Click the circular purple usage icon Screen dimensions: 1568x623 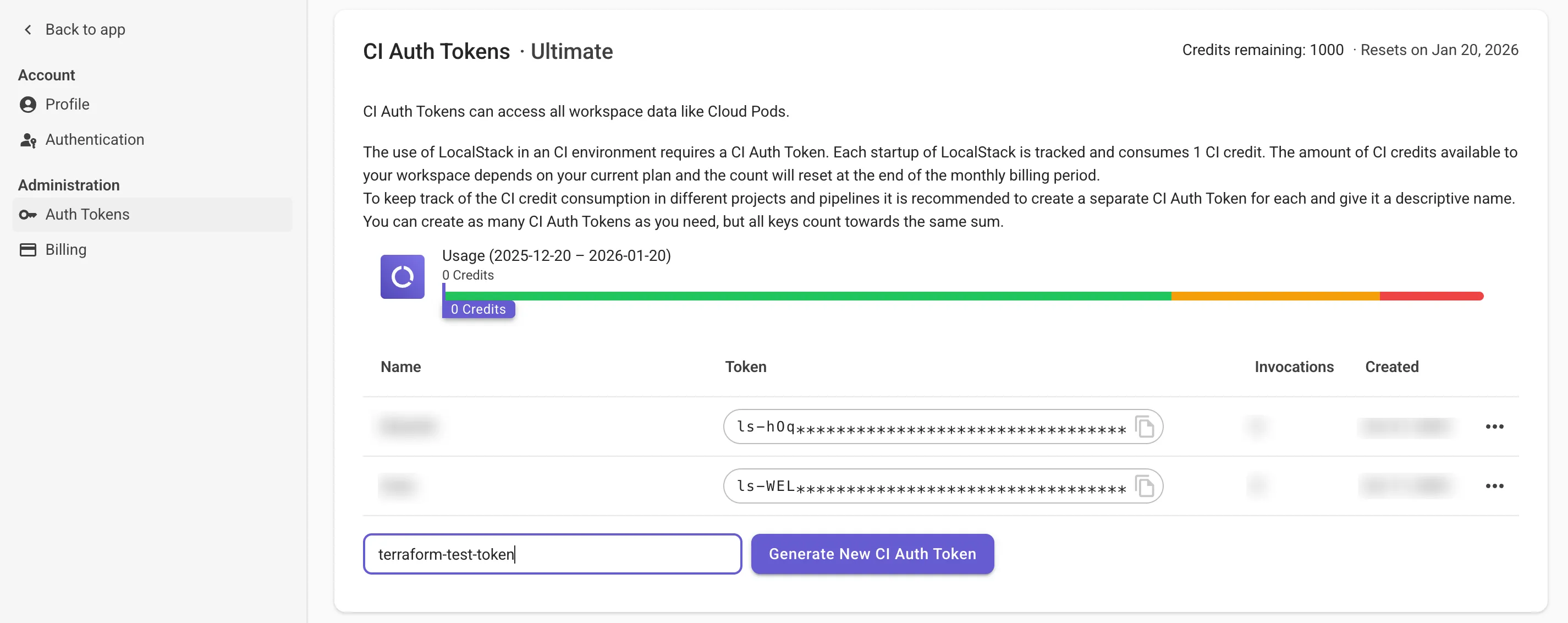tap(401, 277)
